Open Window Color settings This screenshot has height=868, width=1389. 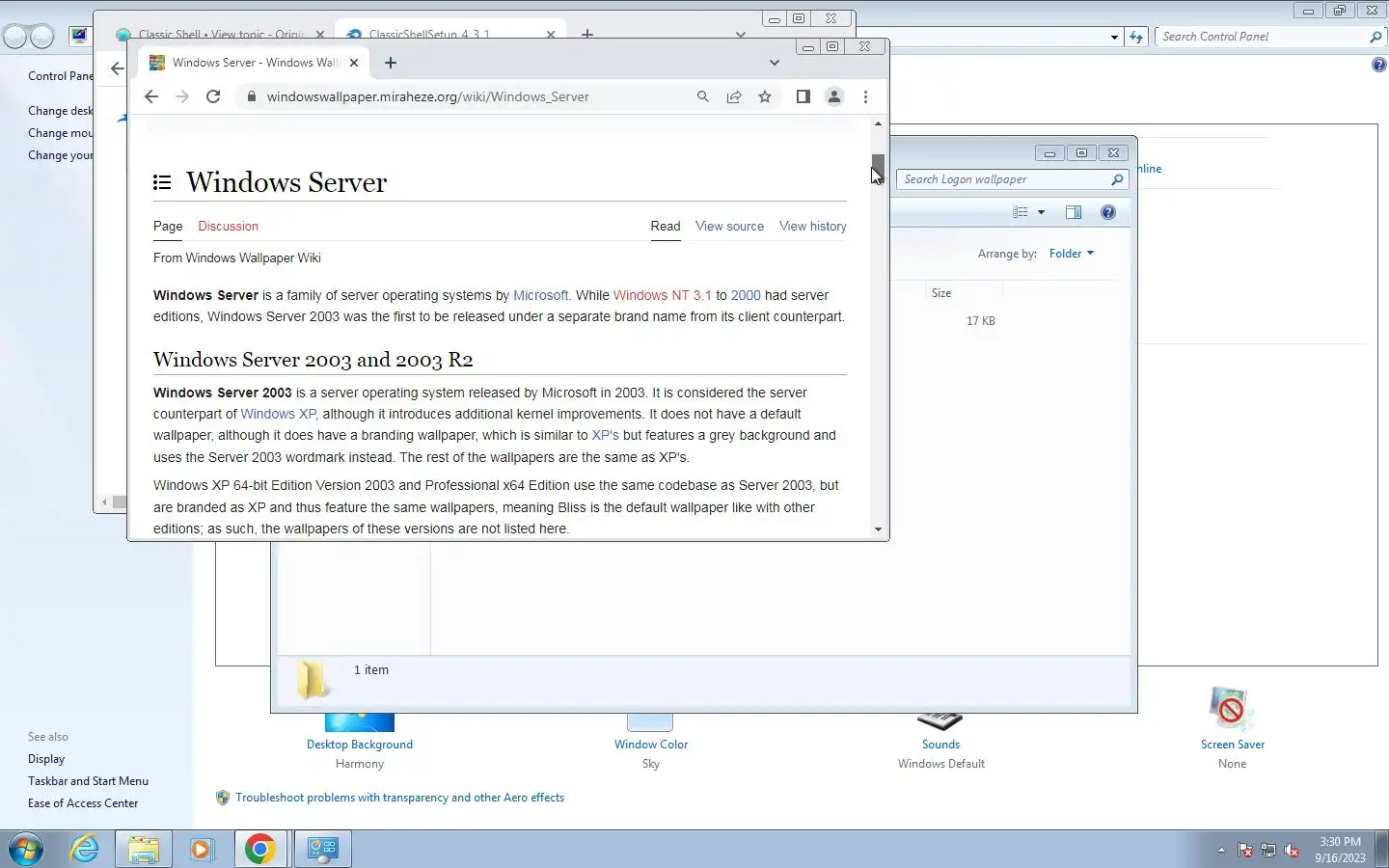(x=651, y=745)
